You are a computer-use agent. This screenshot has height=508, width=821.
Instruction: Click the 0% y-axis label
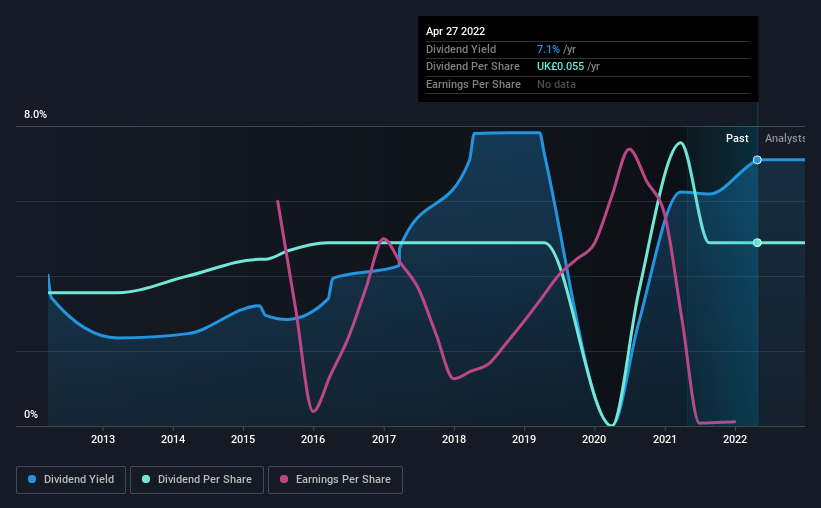point(31,414)
